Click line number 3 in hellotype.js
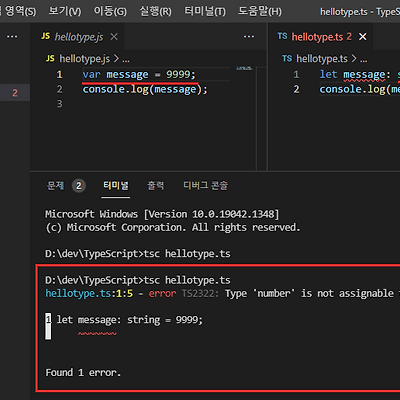 pyautogui.click(x=59, y=104)
